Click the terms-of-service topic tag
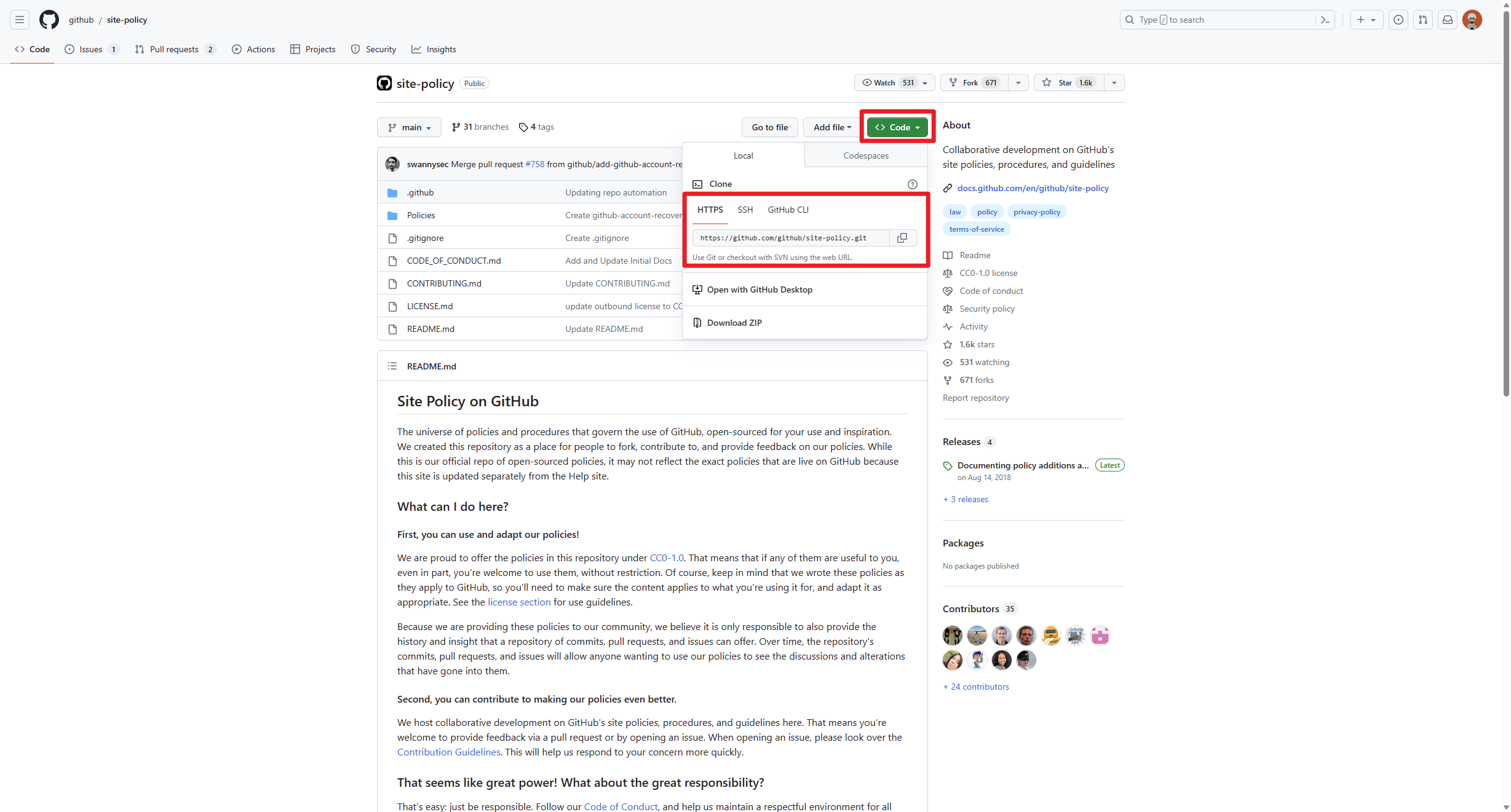Viewport: 1511px width, 812px height. 976,229
